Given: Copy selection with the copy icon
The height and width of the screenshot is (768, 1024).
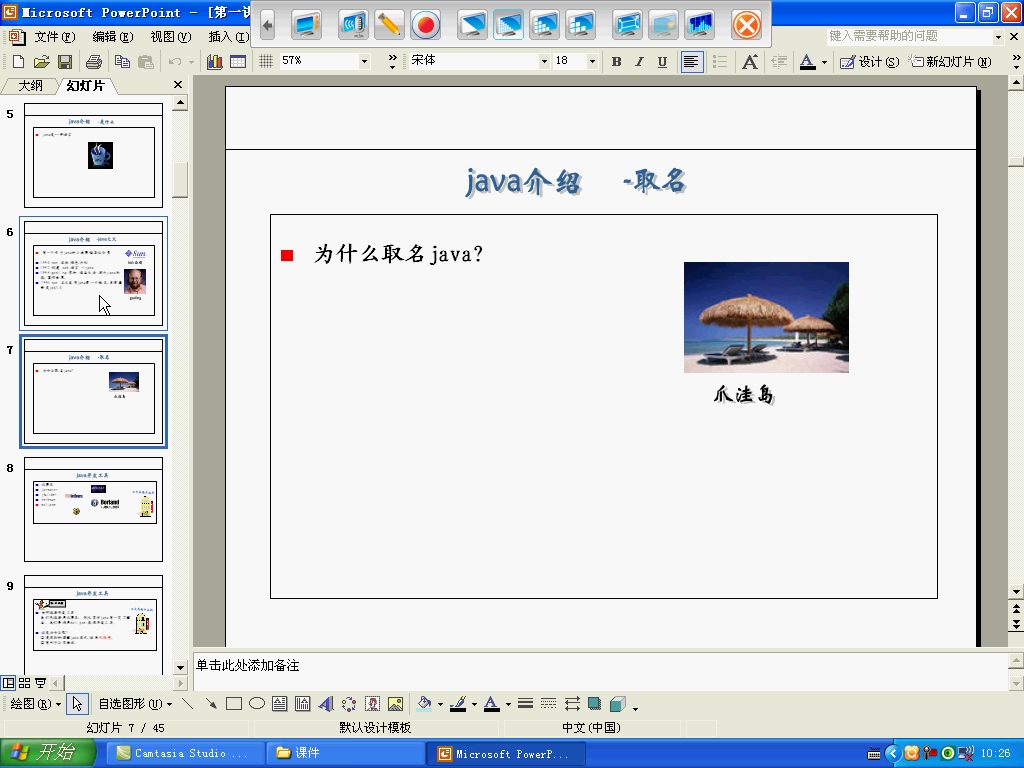Looking at the screenshot, I should click(122, 62).
